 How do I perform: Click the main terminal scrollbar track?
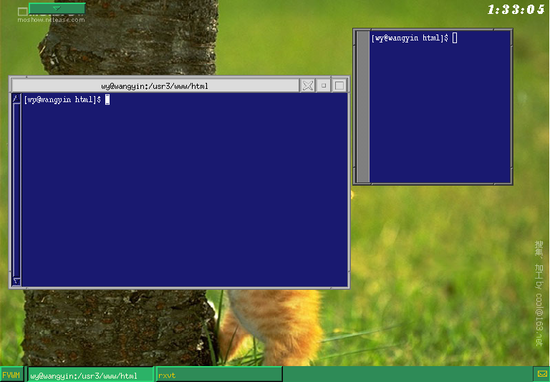click(16, 190)
